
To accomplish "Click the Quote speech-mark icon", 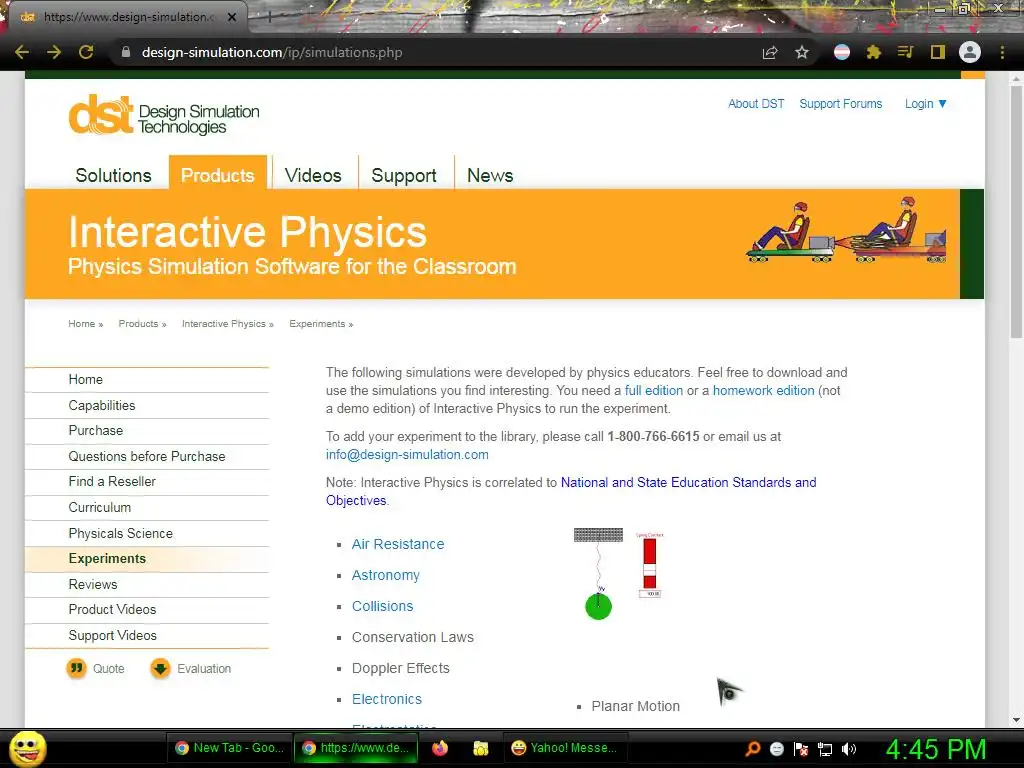I will pyautogui.click(x=76, y=668).
